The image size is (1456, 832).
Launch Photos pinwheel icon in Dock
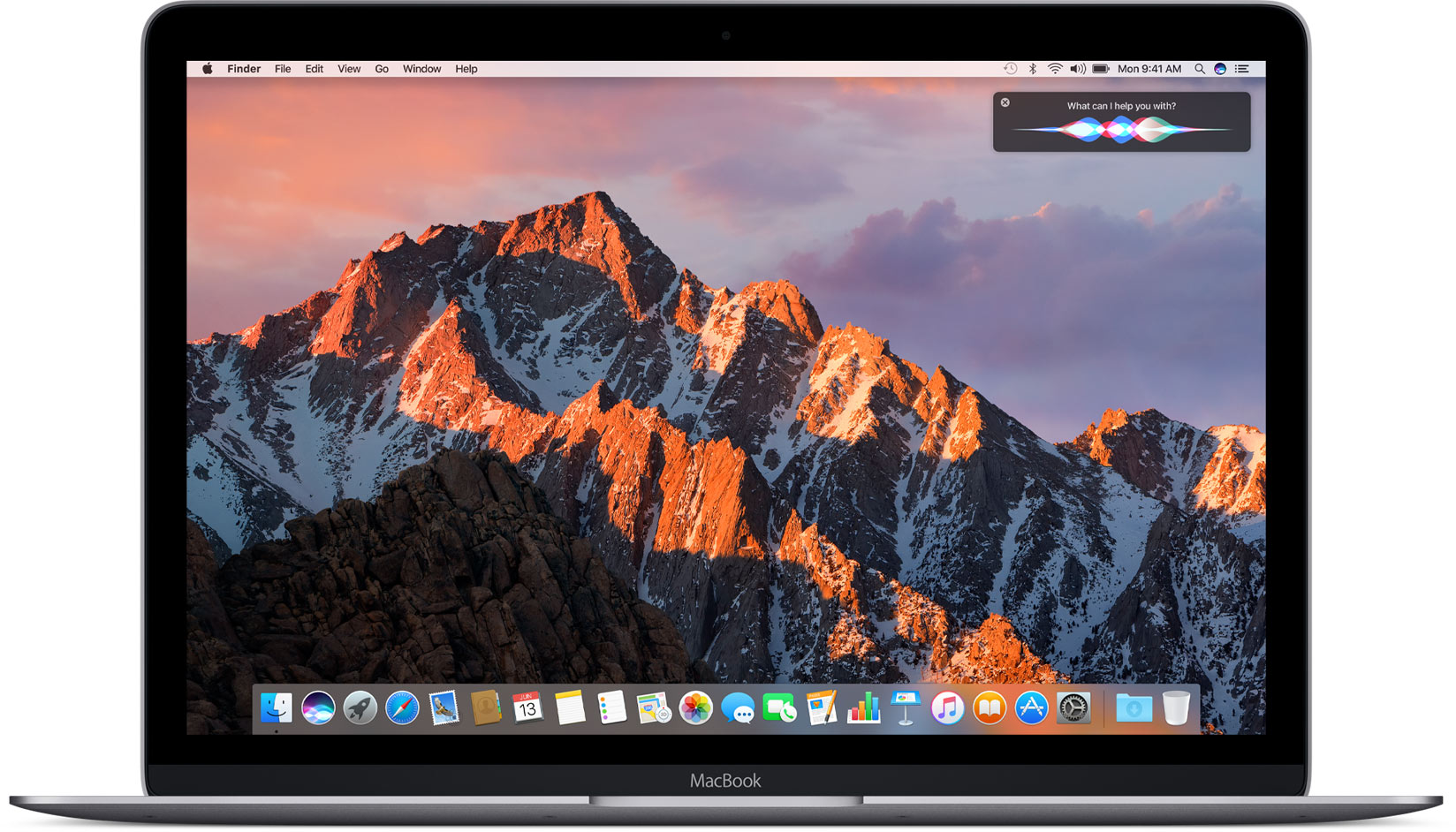(x=695, y=708)
